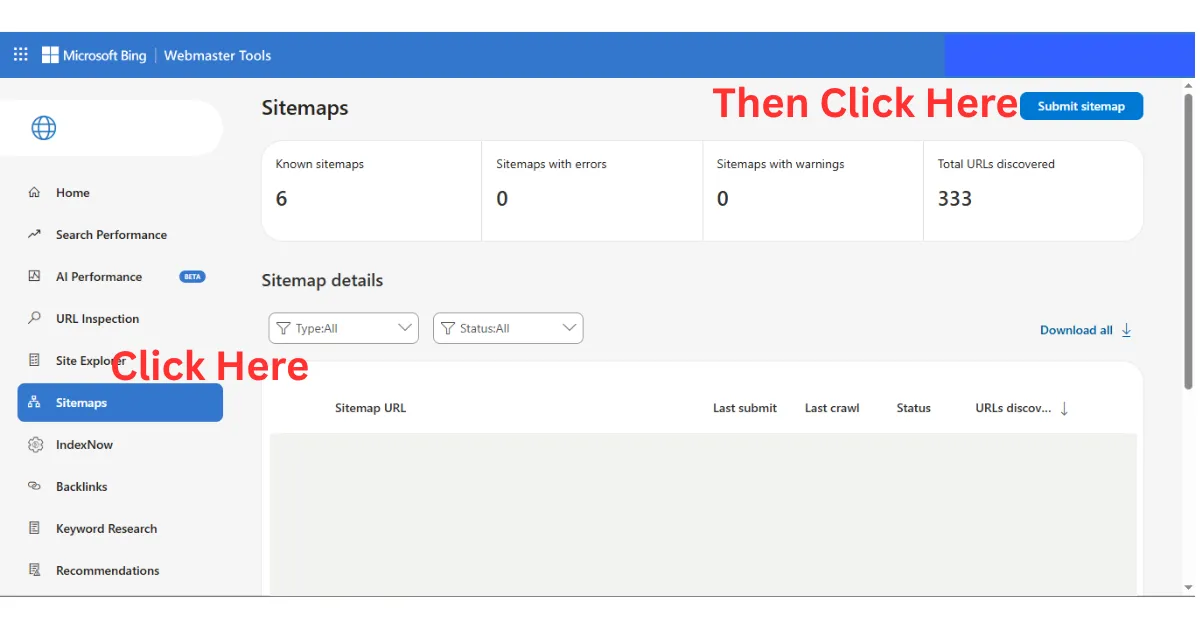The width and height of the screenshot is (1200, 628).
Task: Sort by the Last crawl column header
Action: (x=832, y=408)
